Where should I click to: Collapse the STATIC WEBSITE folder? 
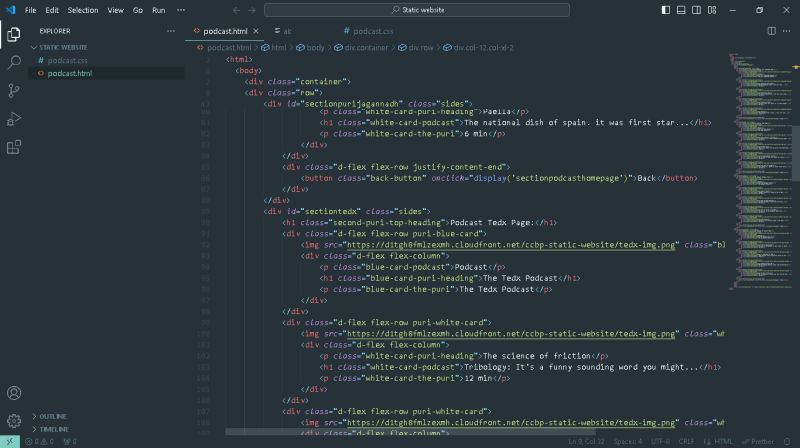pos(62,47)
